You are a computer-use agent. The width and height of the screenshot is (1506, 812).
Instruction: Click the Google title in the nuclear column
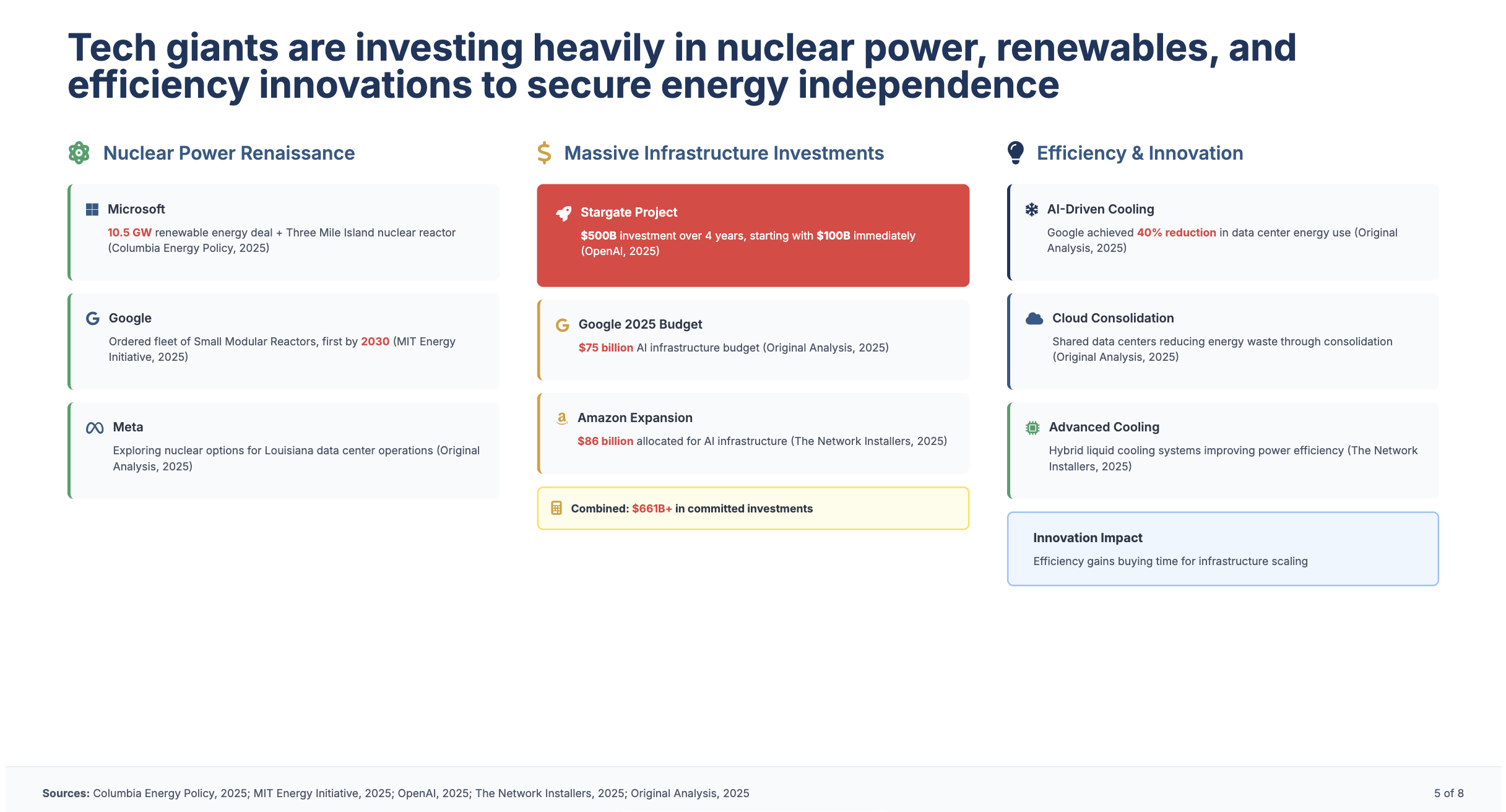130,318
